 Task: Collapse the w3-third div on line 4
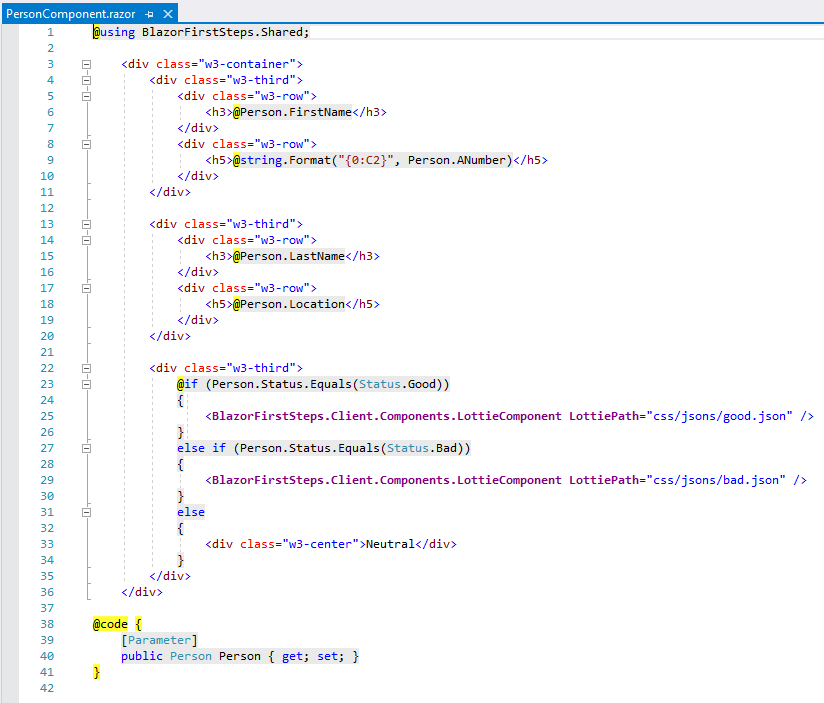point(87,80)
